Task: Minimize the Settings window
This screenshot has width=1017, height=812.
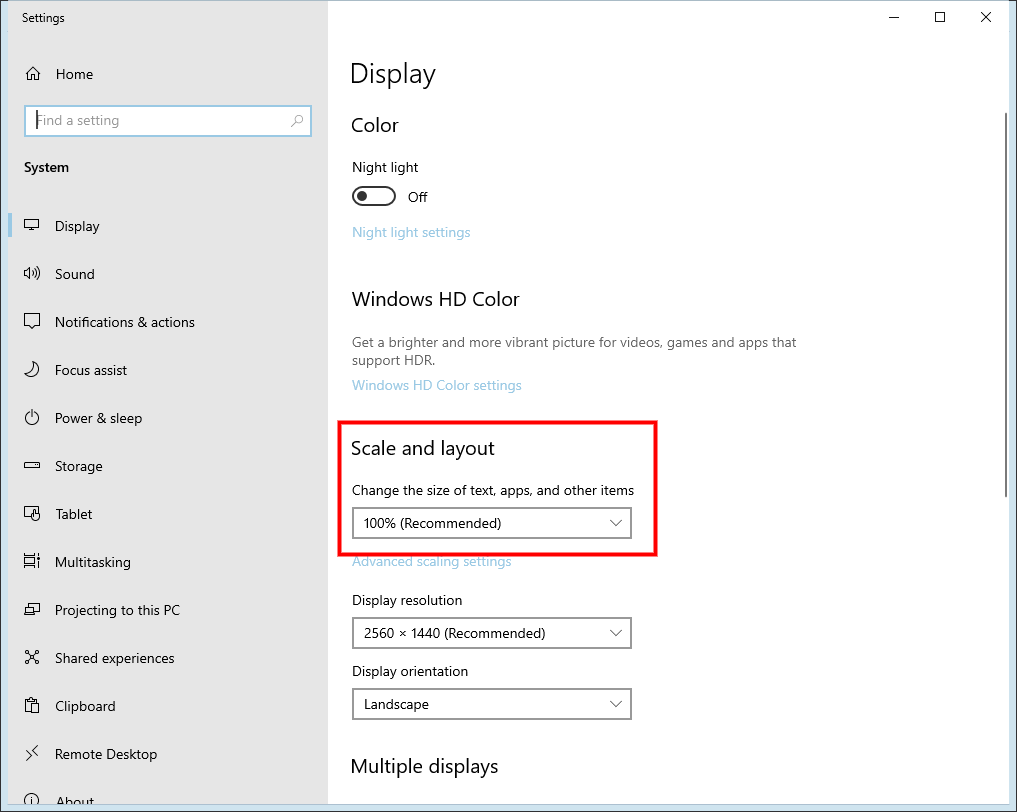Action: 894,18
